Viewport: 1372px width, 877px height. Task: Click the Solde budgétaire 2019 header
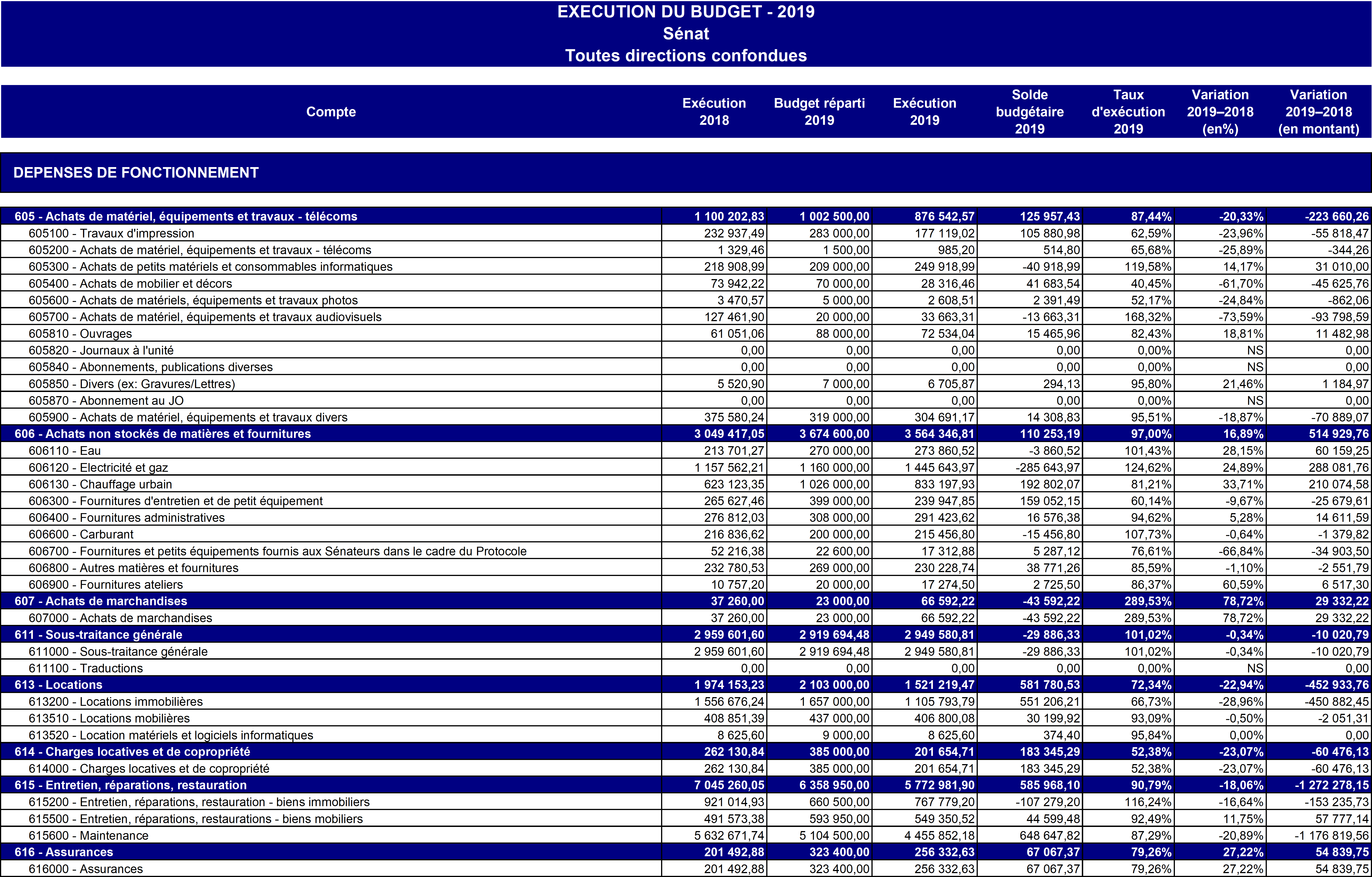coord(1029,112)
